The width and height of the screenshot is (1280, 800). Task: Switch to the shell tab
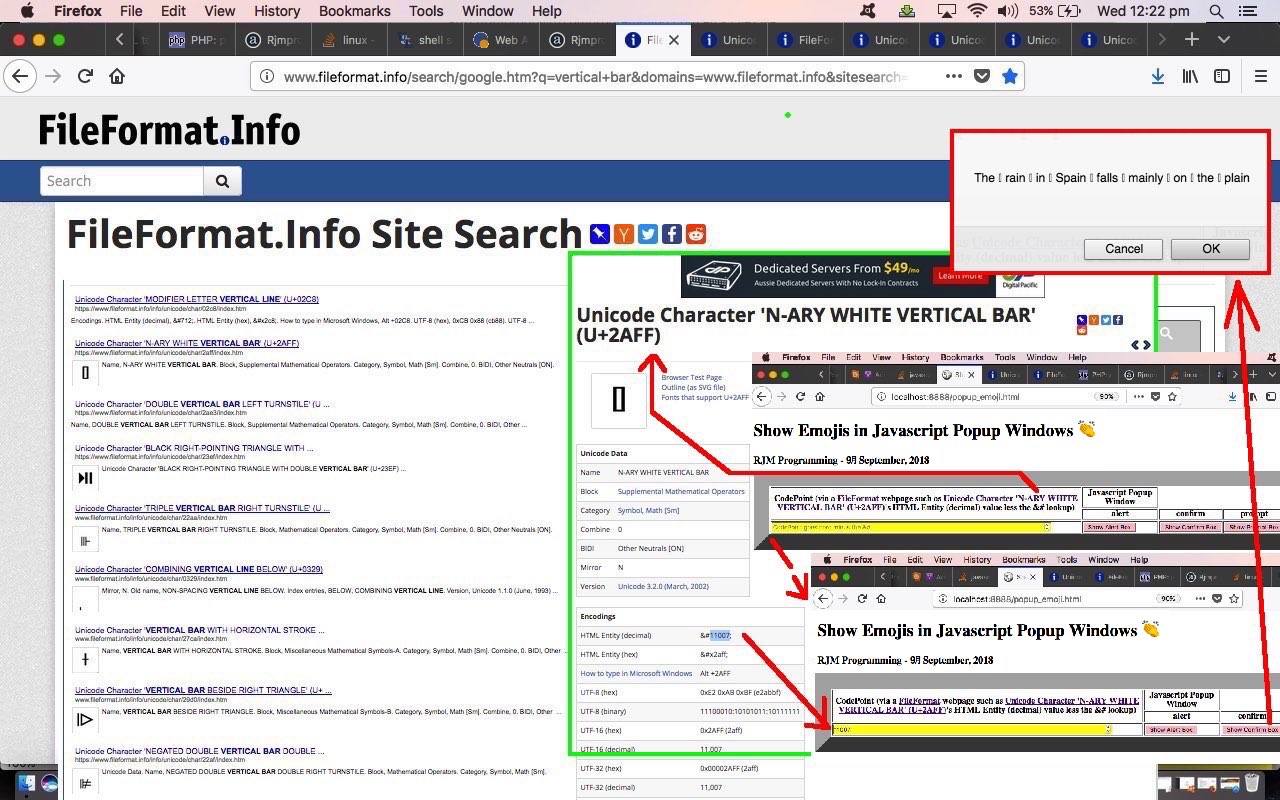click(x=426, y=40)
